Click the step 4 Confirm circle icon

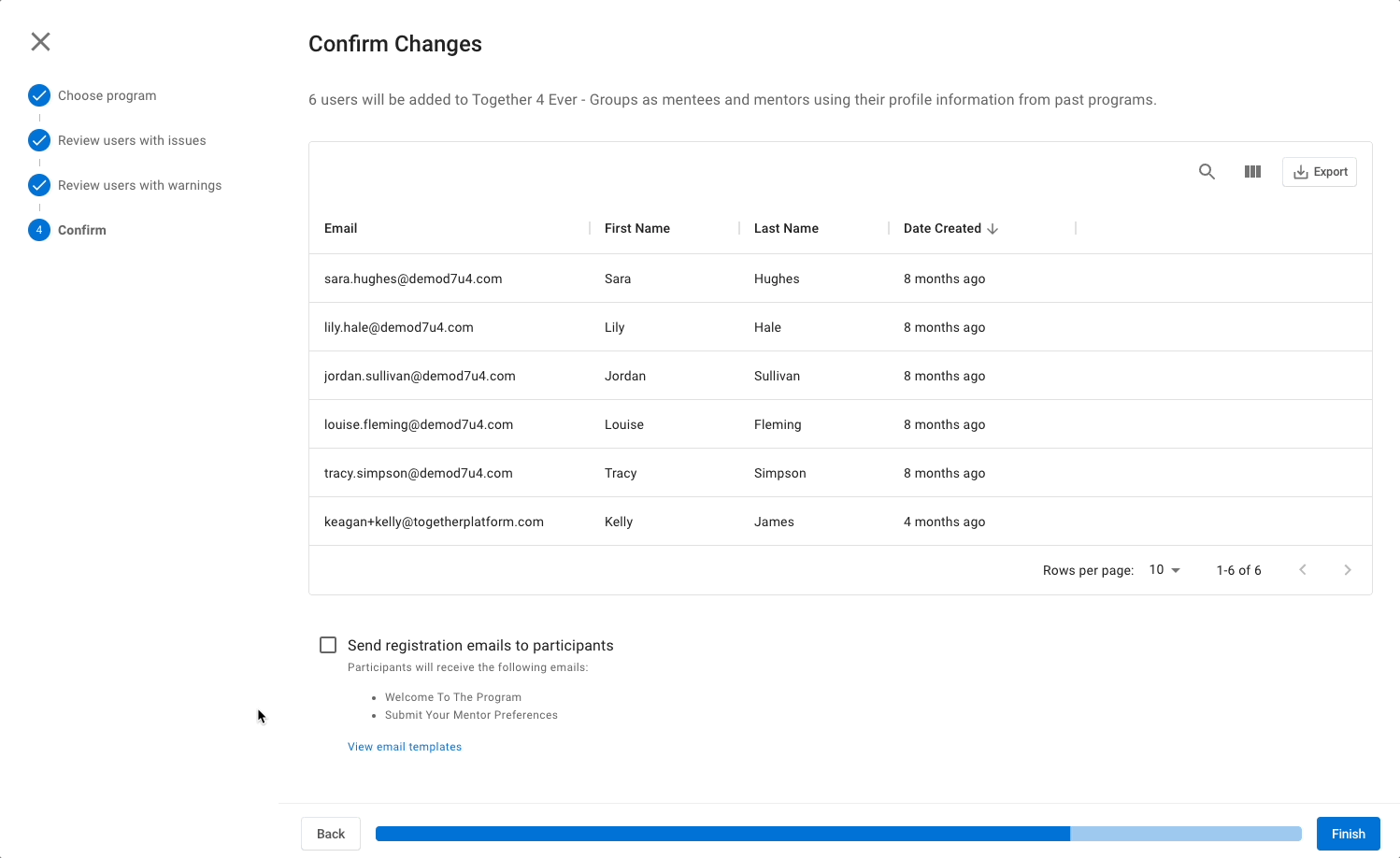39,230
